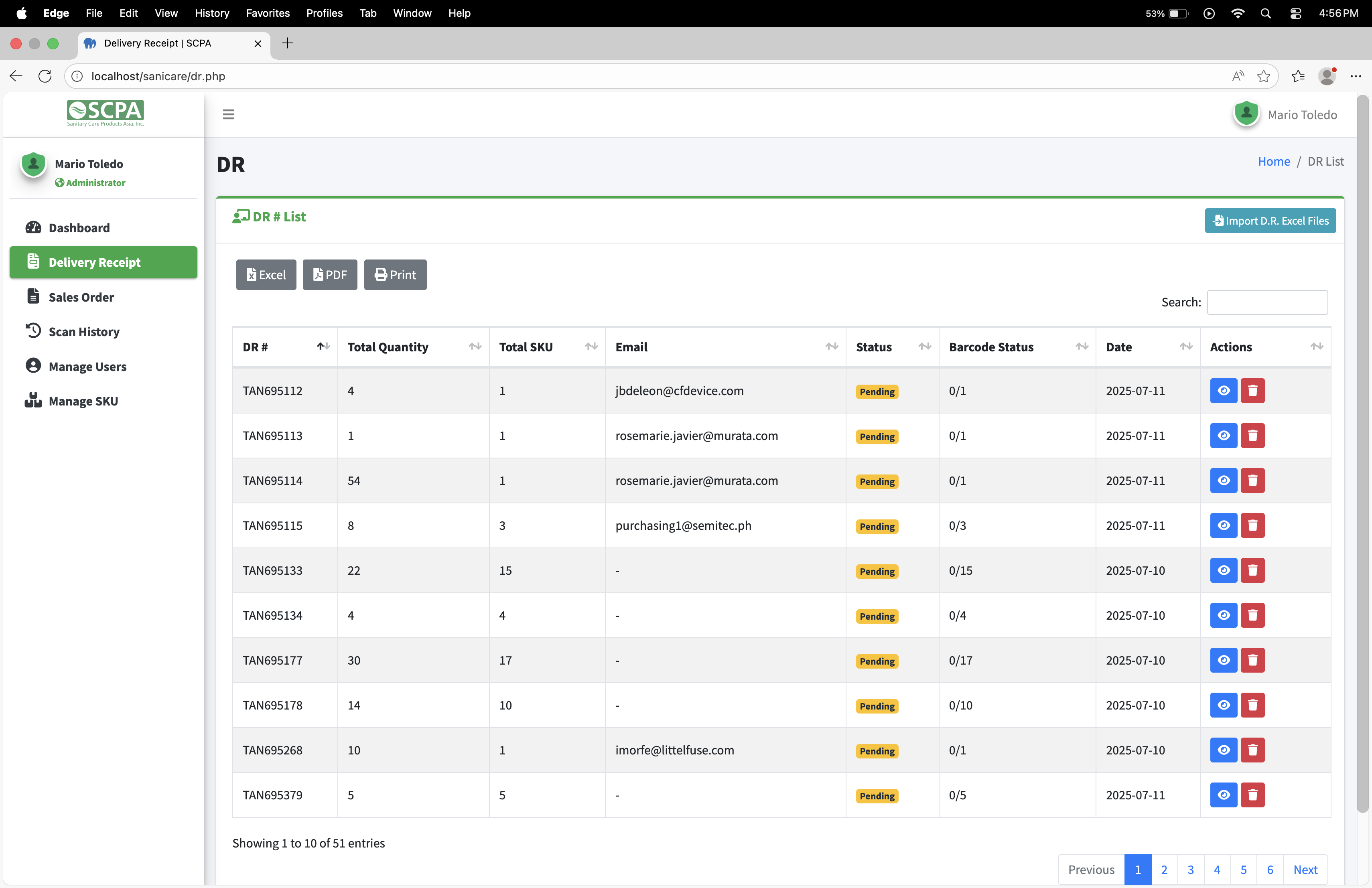Image resolution: width=1372 pixels, height=888 pixels.
Task: Go to Sales Order sidebar item
Action: tap(81, 297)
